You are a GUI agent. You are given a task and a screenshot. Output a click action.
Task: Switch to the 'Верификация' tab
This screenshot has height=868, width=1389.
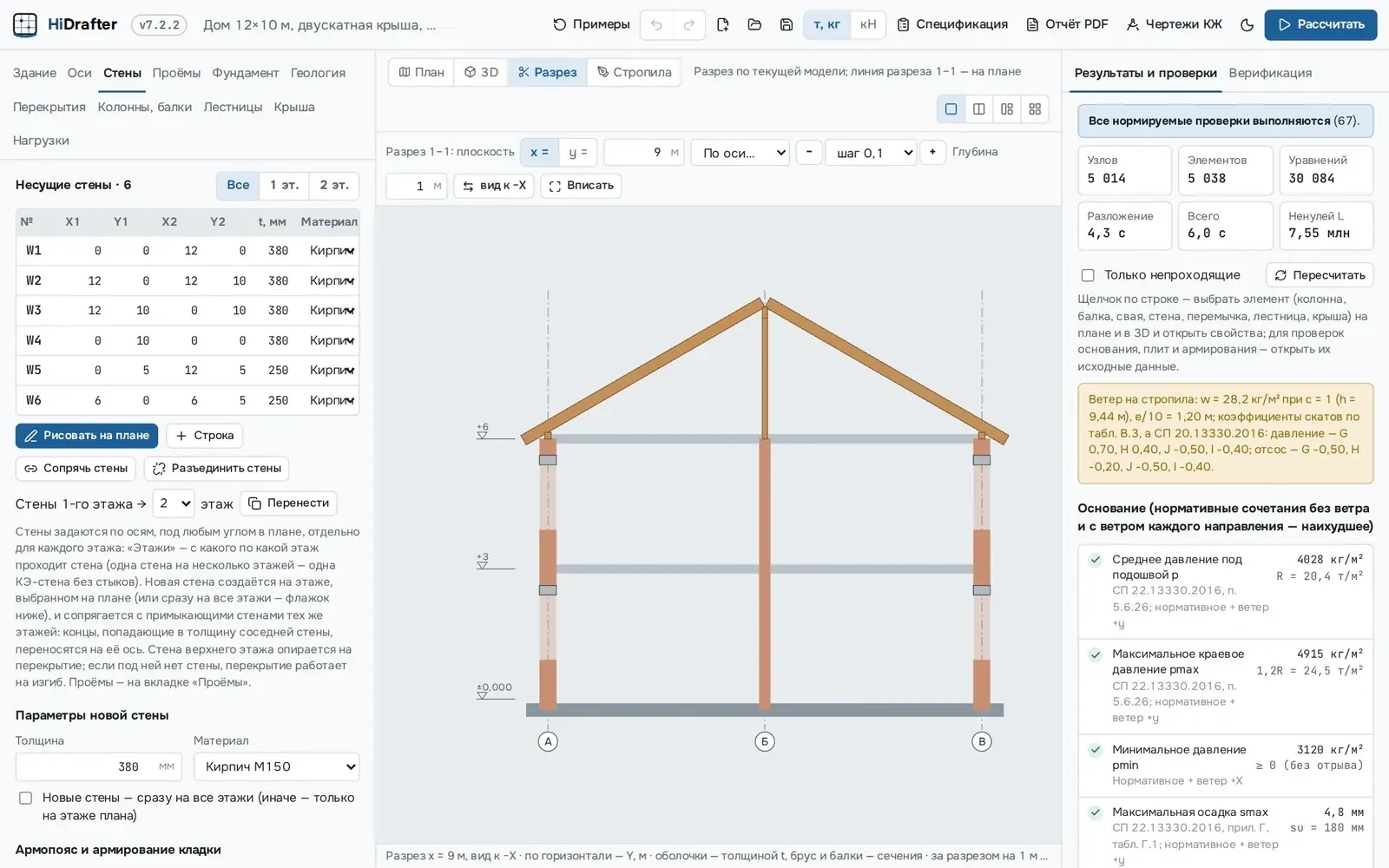pos(1270,73)
